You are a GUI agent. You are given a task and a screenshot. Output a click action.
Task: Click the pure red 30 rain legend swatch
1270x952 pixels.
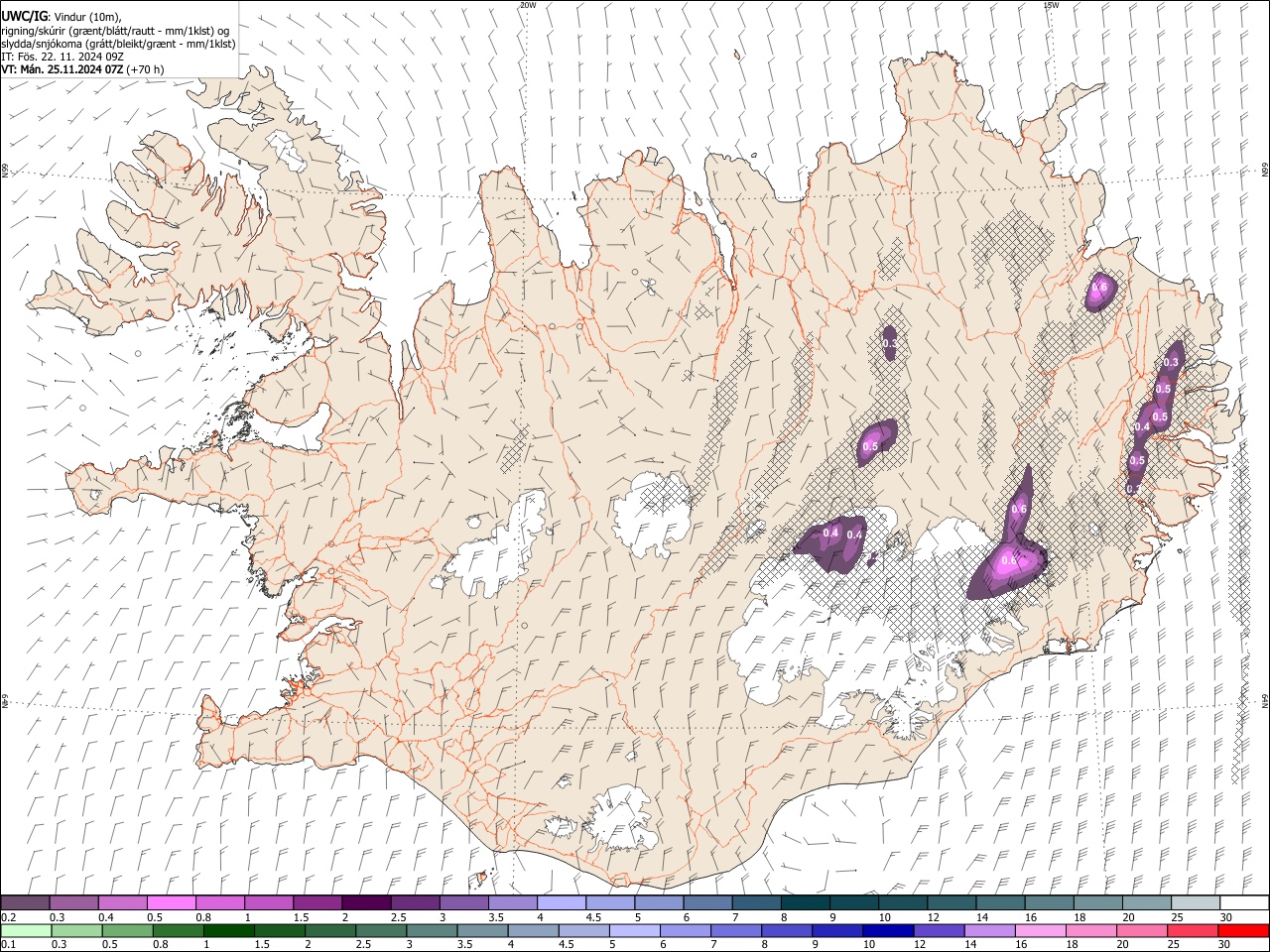click(x=1244, y=930)
